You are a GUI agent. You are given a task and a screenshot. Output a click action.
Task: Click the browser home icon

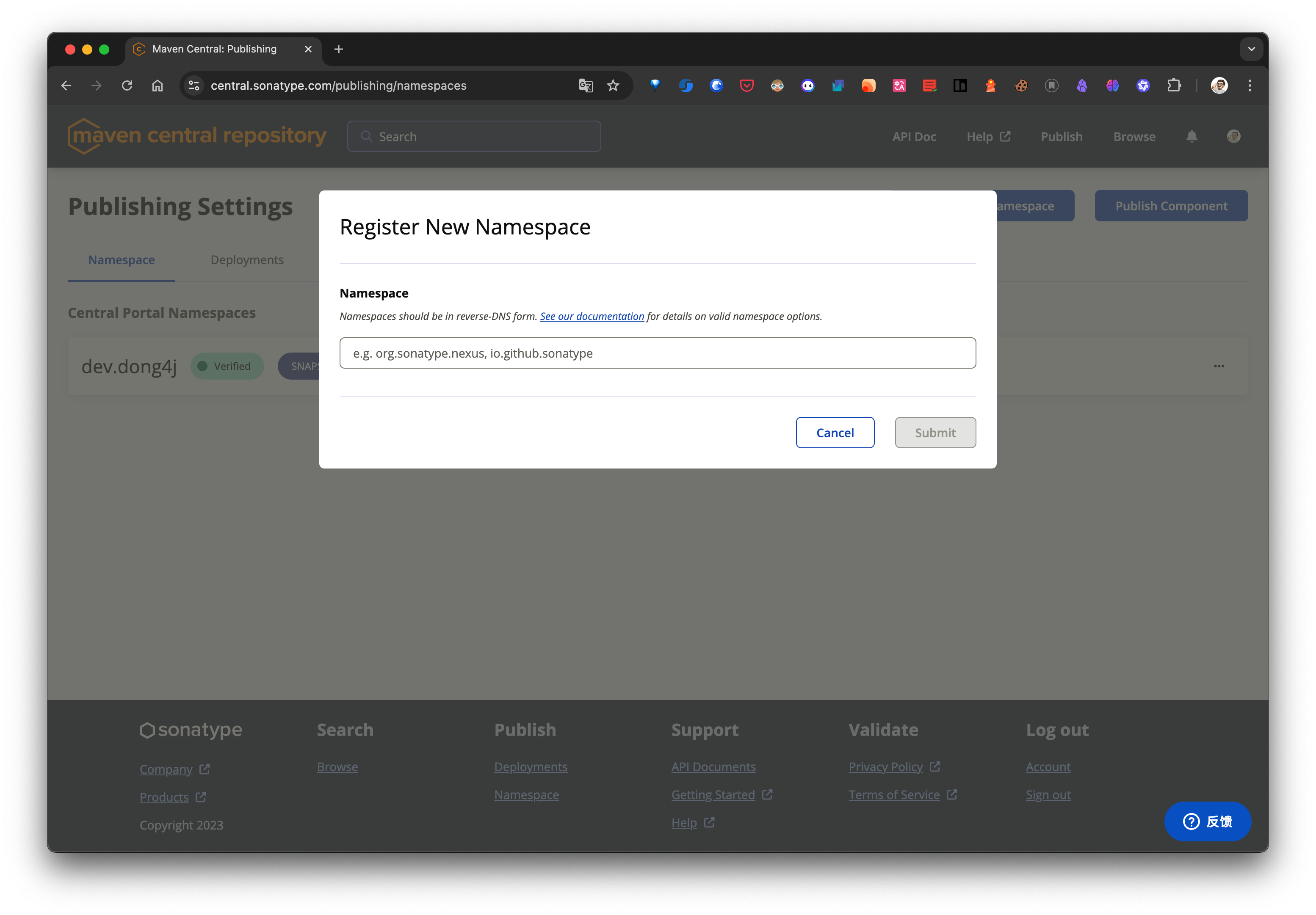click(157, 85)
